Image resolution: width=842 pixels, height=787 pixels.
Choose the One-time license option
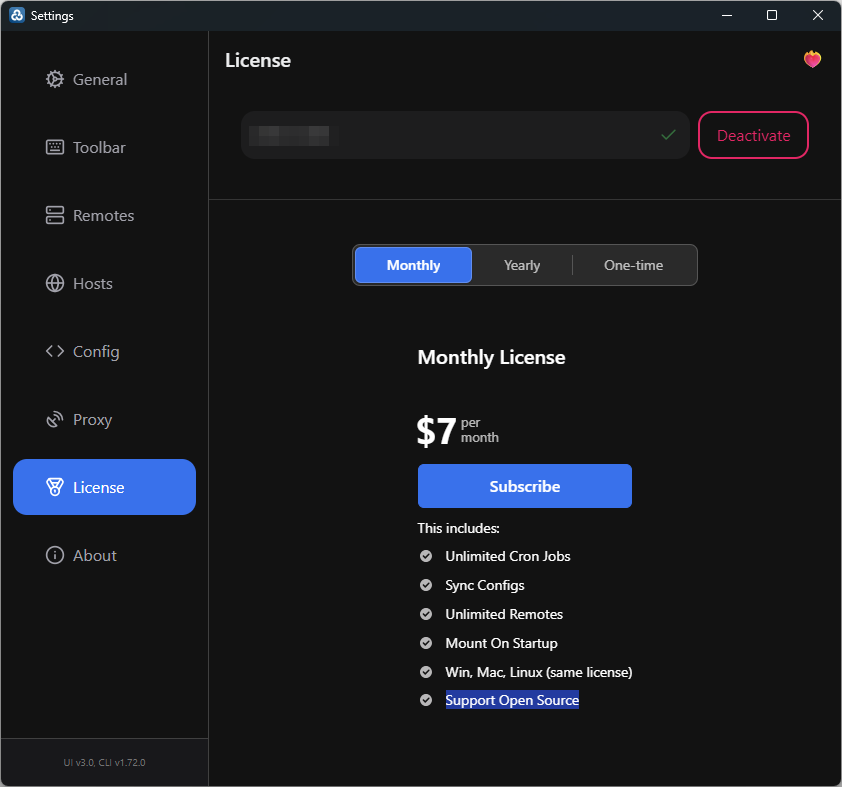pos(633,265)
